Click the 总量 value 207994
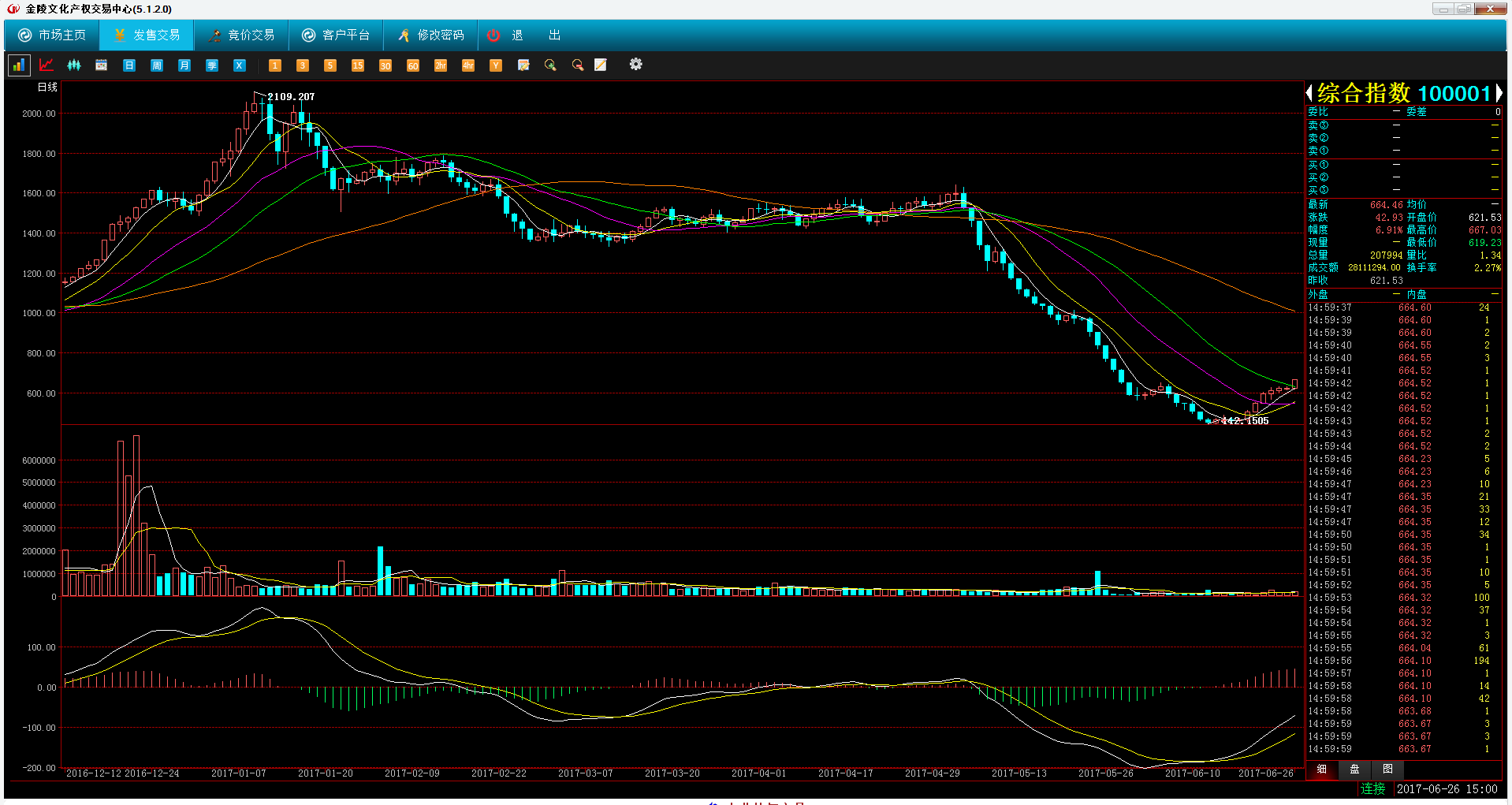 [1386, 255]
